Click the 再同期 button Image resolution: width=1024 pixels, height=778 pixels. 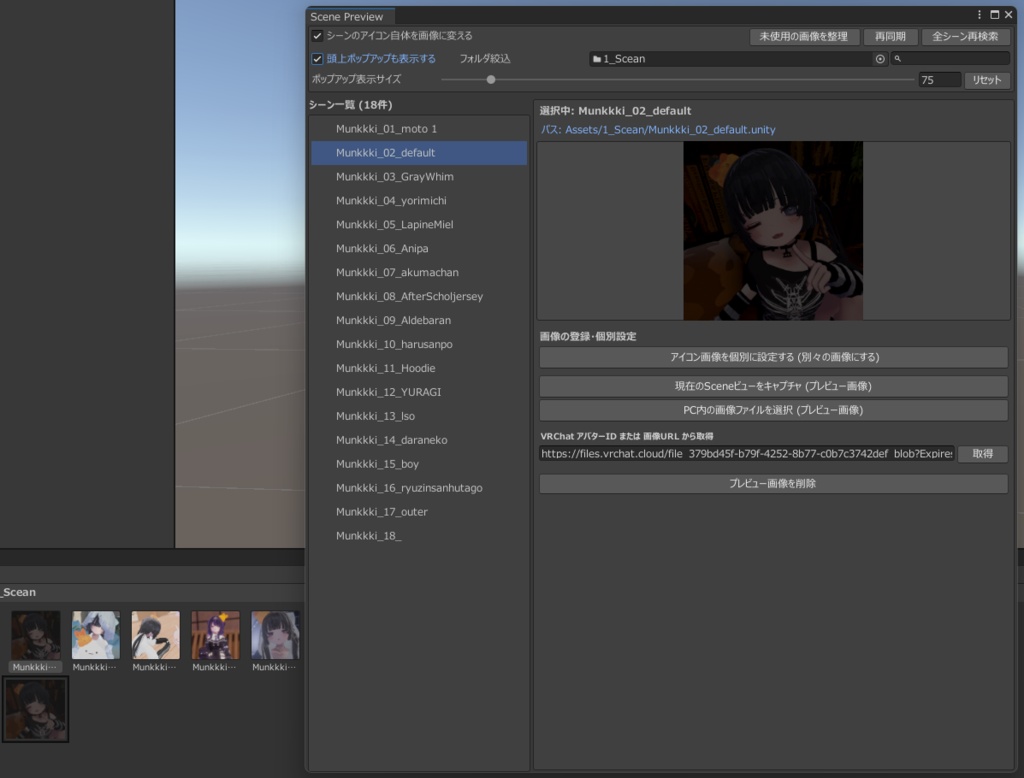click(890, 37)
